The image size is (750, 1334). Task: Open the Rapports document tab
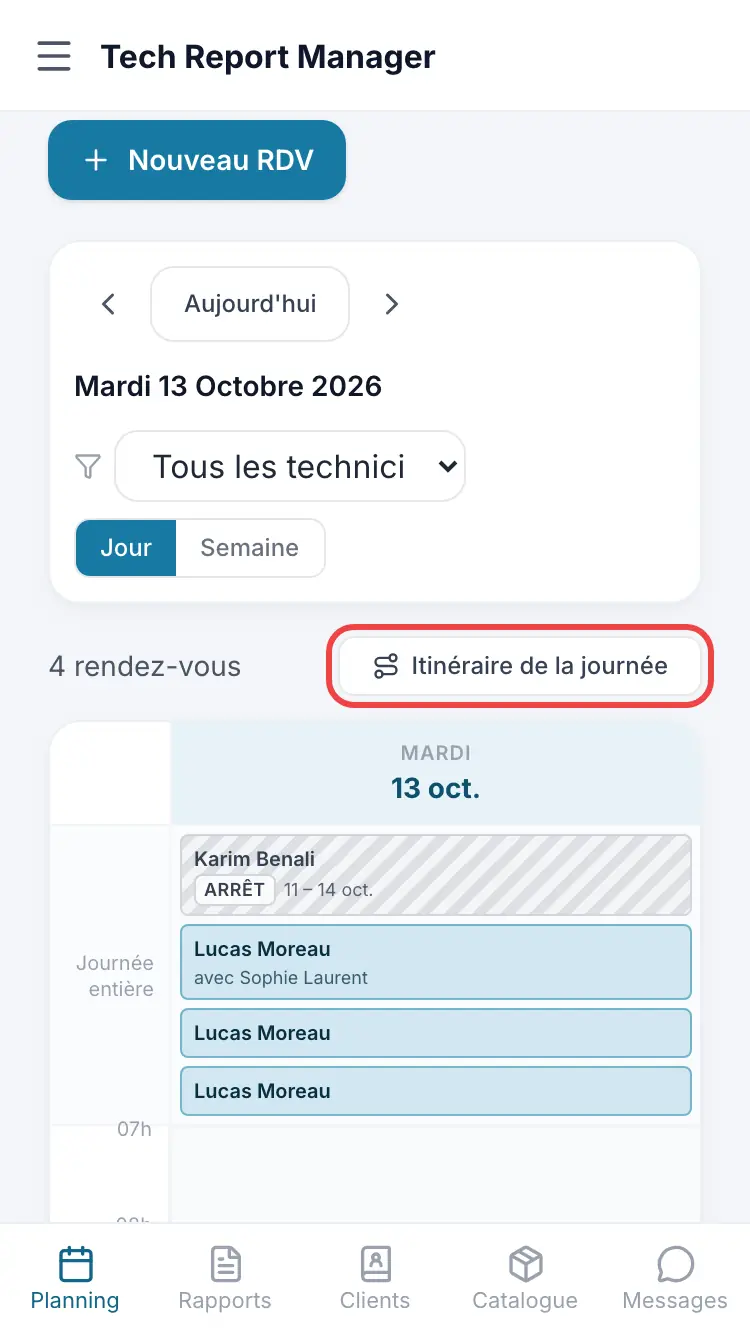pos(225,1279)
